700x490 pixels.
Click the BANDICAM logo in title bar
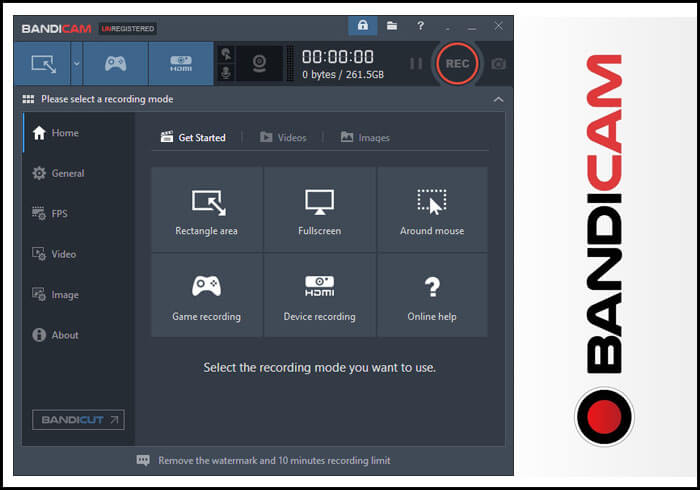[x=56, y=29]
